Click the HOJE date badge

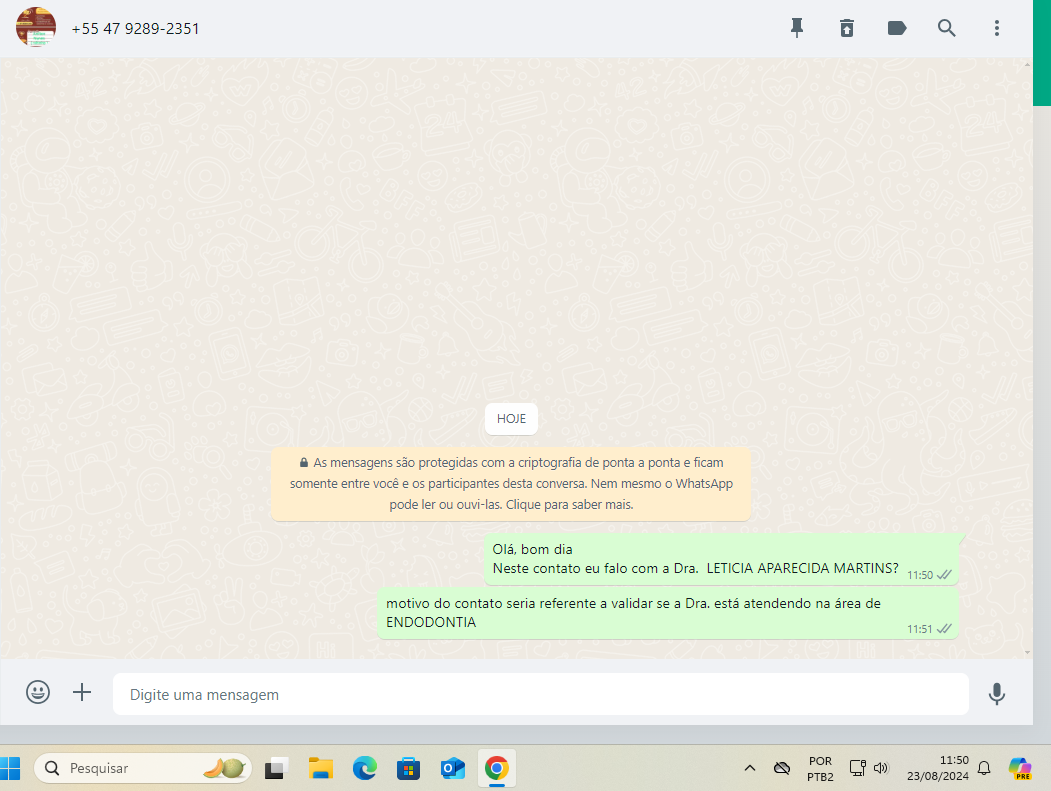[511, 419]
